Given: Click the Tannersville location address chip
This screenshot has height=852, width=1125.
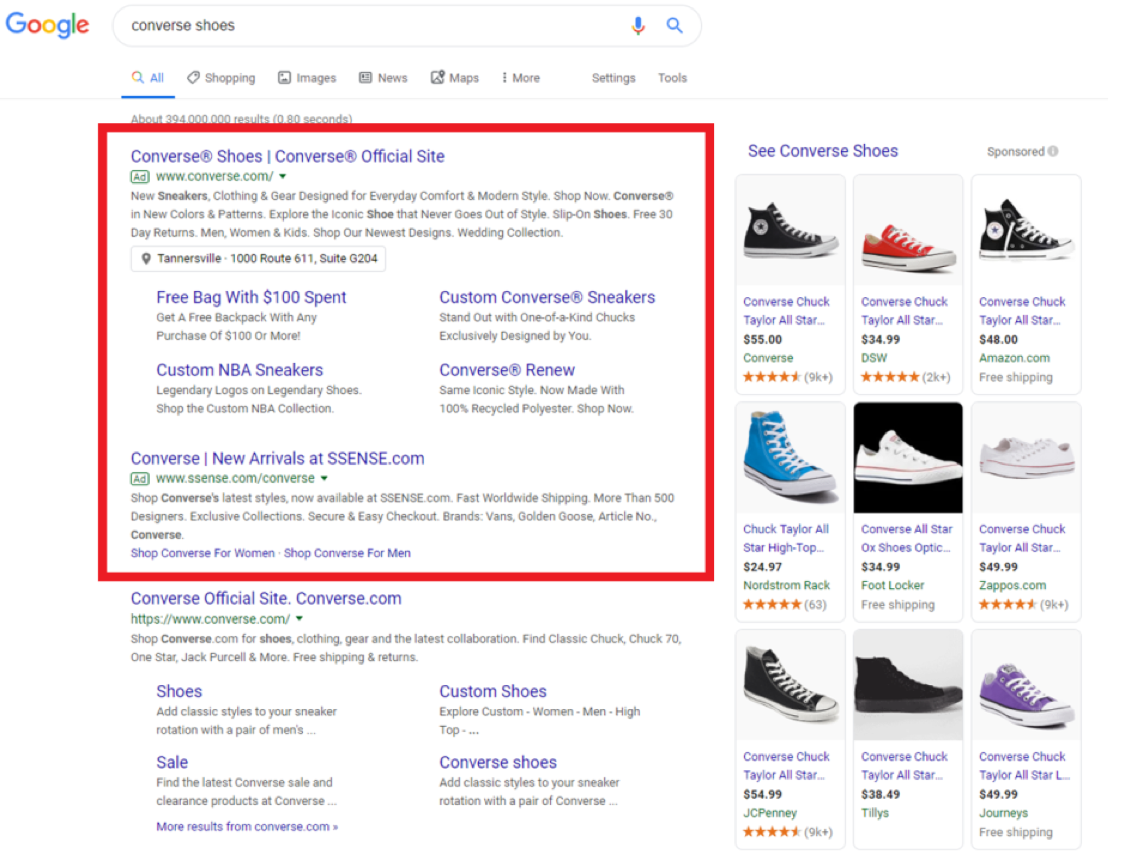Looking at the screenshot, I should coord(258,258).
